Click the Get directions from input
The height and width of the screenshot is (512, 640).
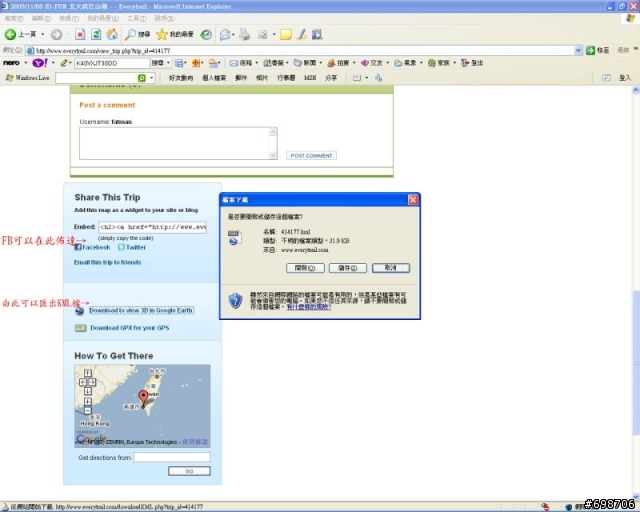pos(172,457)
